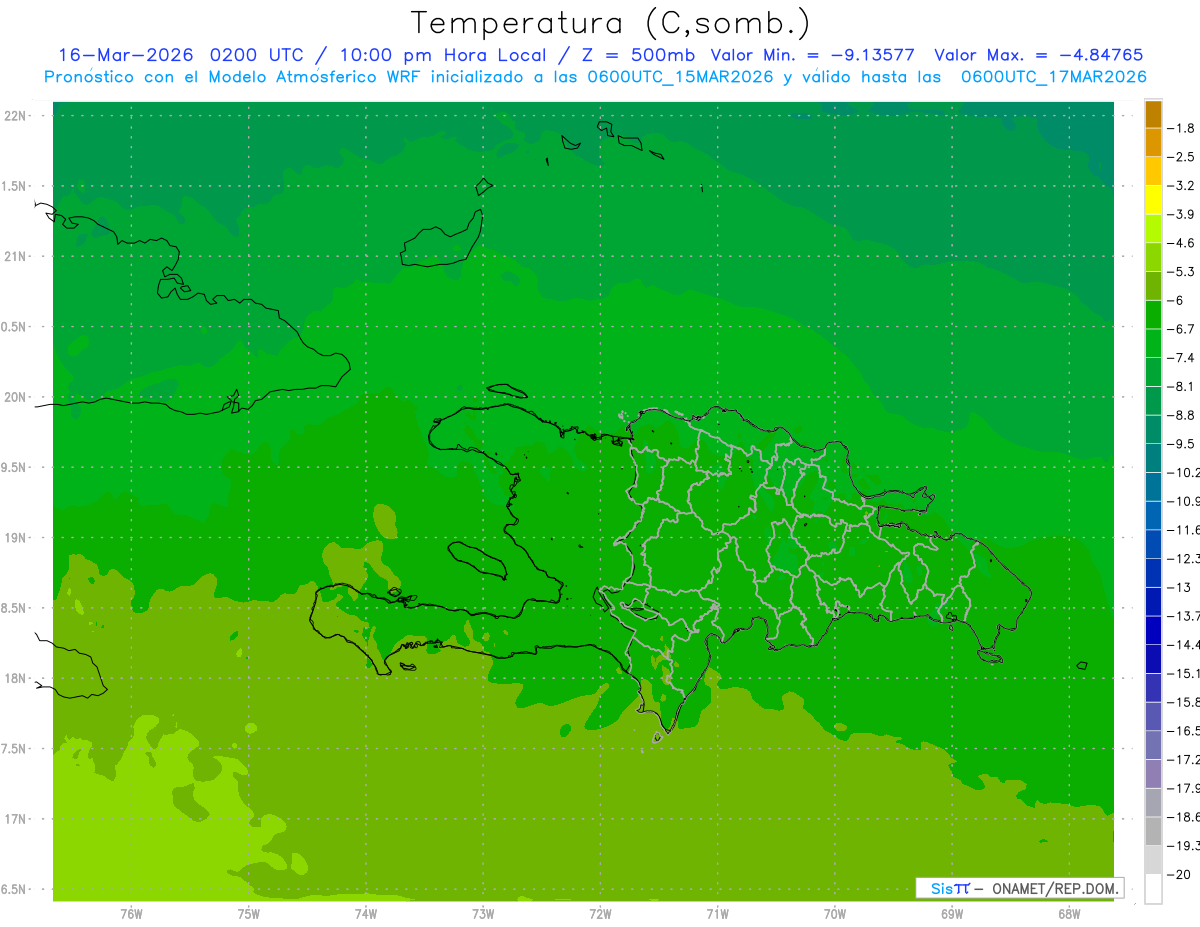The image size is (1200, 927).
Task: Click the 19N latitude axis label
Action: [17, 538]
